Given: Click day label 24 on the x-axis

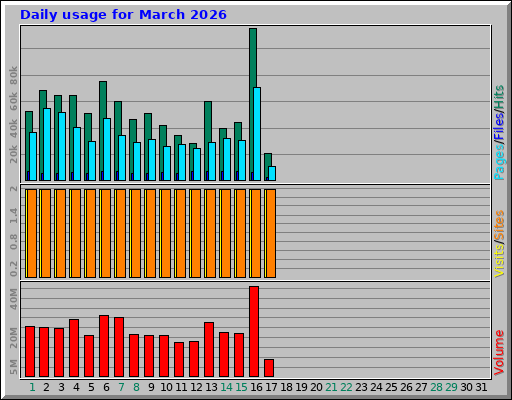Looking at the screenshot, I should [376, 387].
